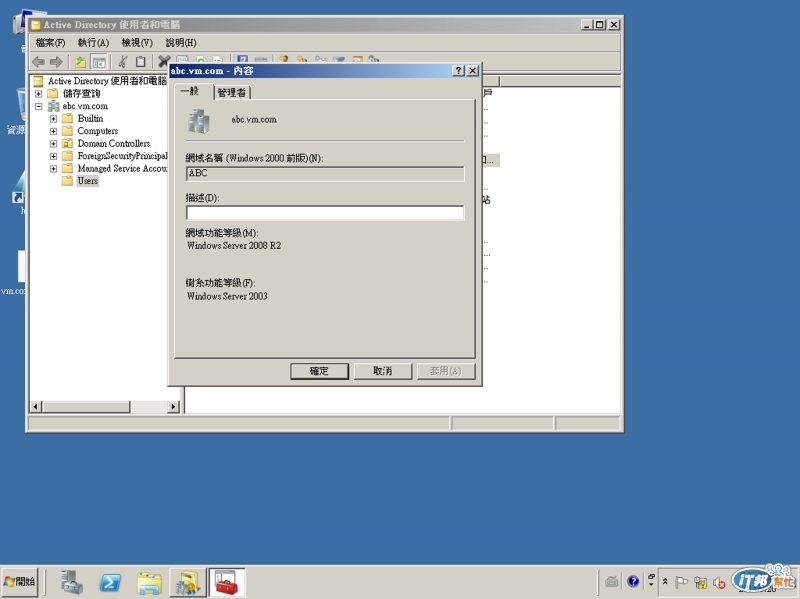
Task: Minimize the Active Directory window
Action: coord(587,24)
